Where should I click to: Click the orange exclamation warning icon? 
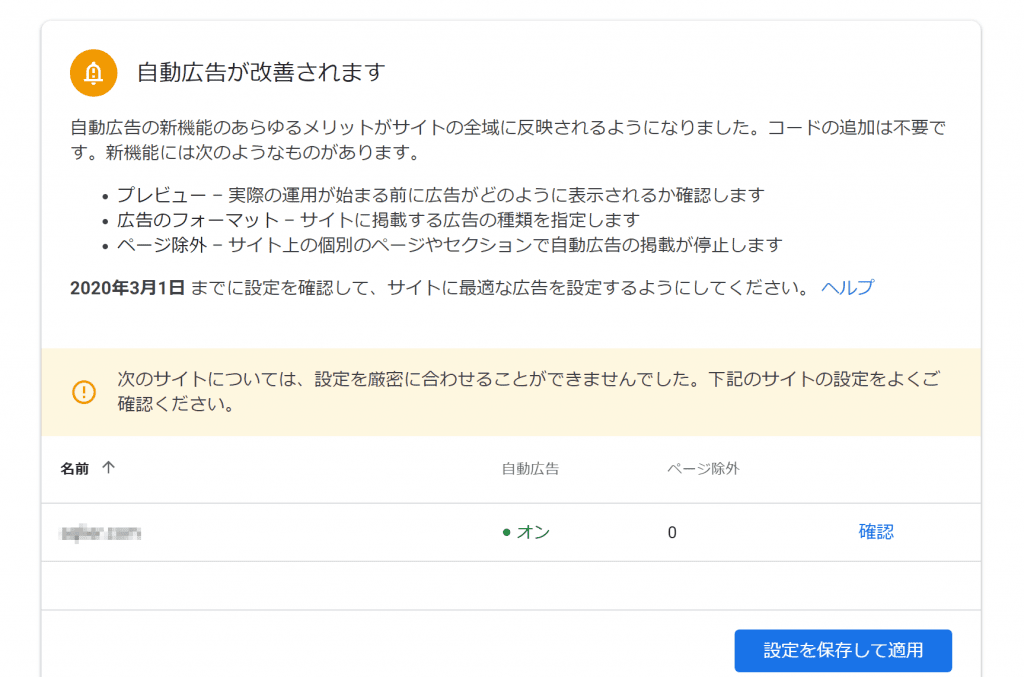tap(84, 392)
